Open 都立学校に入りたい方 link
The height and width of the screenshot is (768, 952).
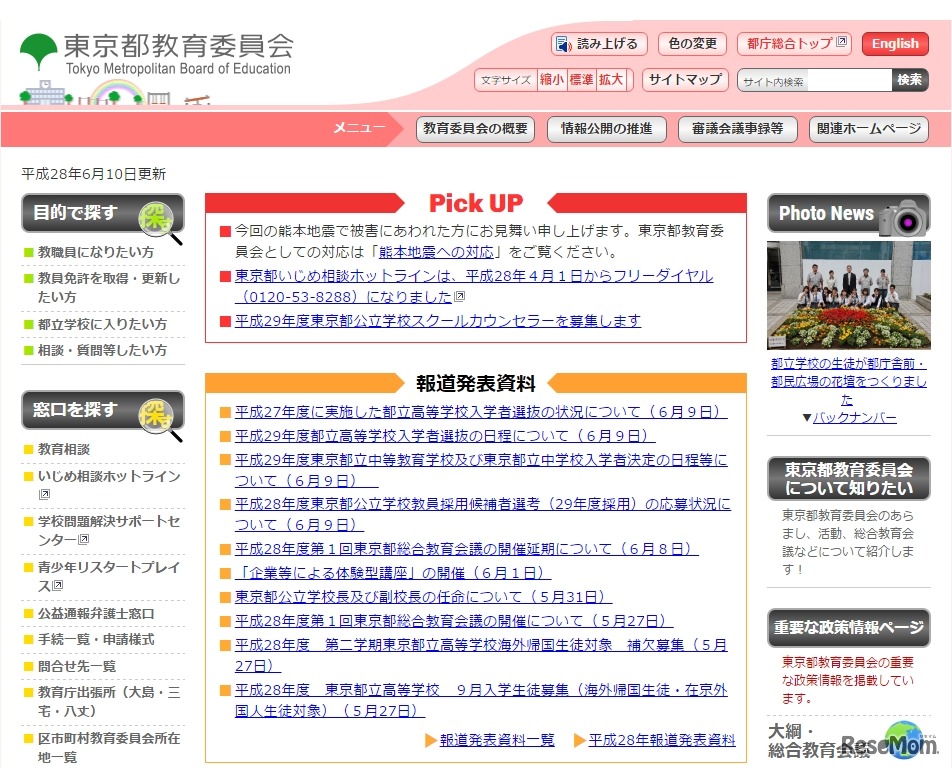(102, 324)
